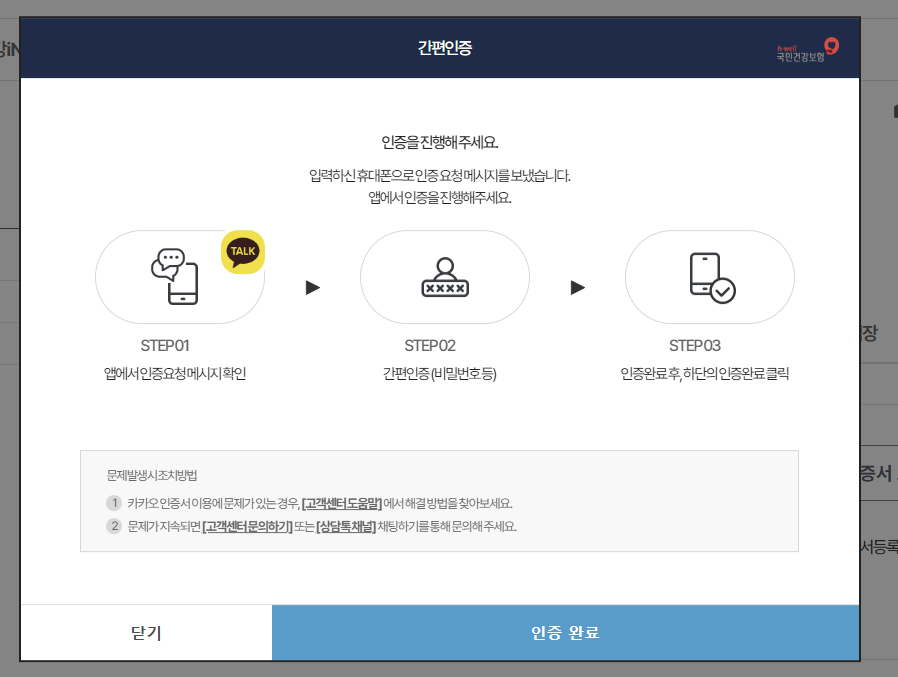Click the text 입력하신 휴대폰으로 인증 요청 메시지를 보냈습니다.

tap(440, 175)
